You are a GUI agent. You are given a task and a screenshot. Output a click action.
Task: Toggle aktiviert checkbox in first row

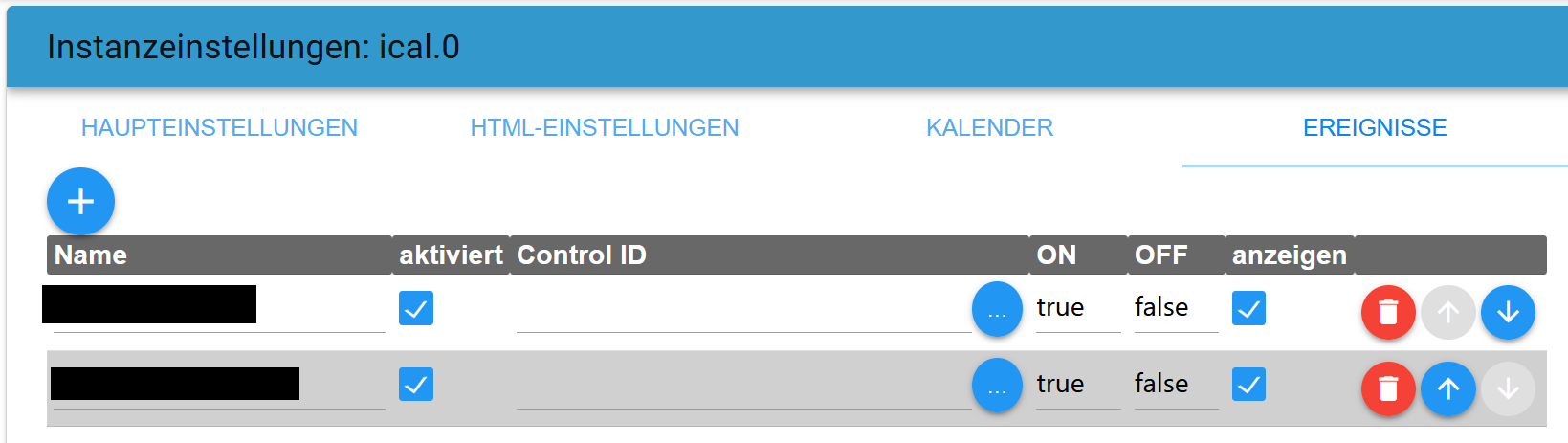[x=416, y=308]
